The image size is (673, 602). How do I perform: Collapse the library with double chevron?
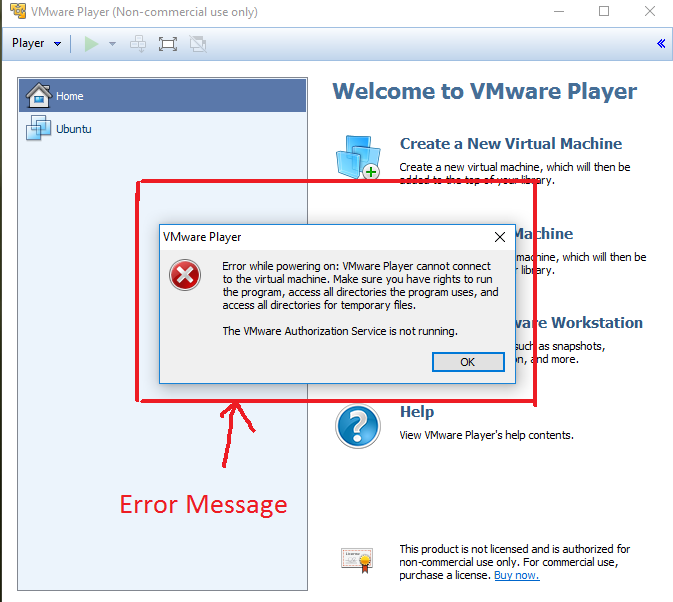pos(661,43)
